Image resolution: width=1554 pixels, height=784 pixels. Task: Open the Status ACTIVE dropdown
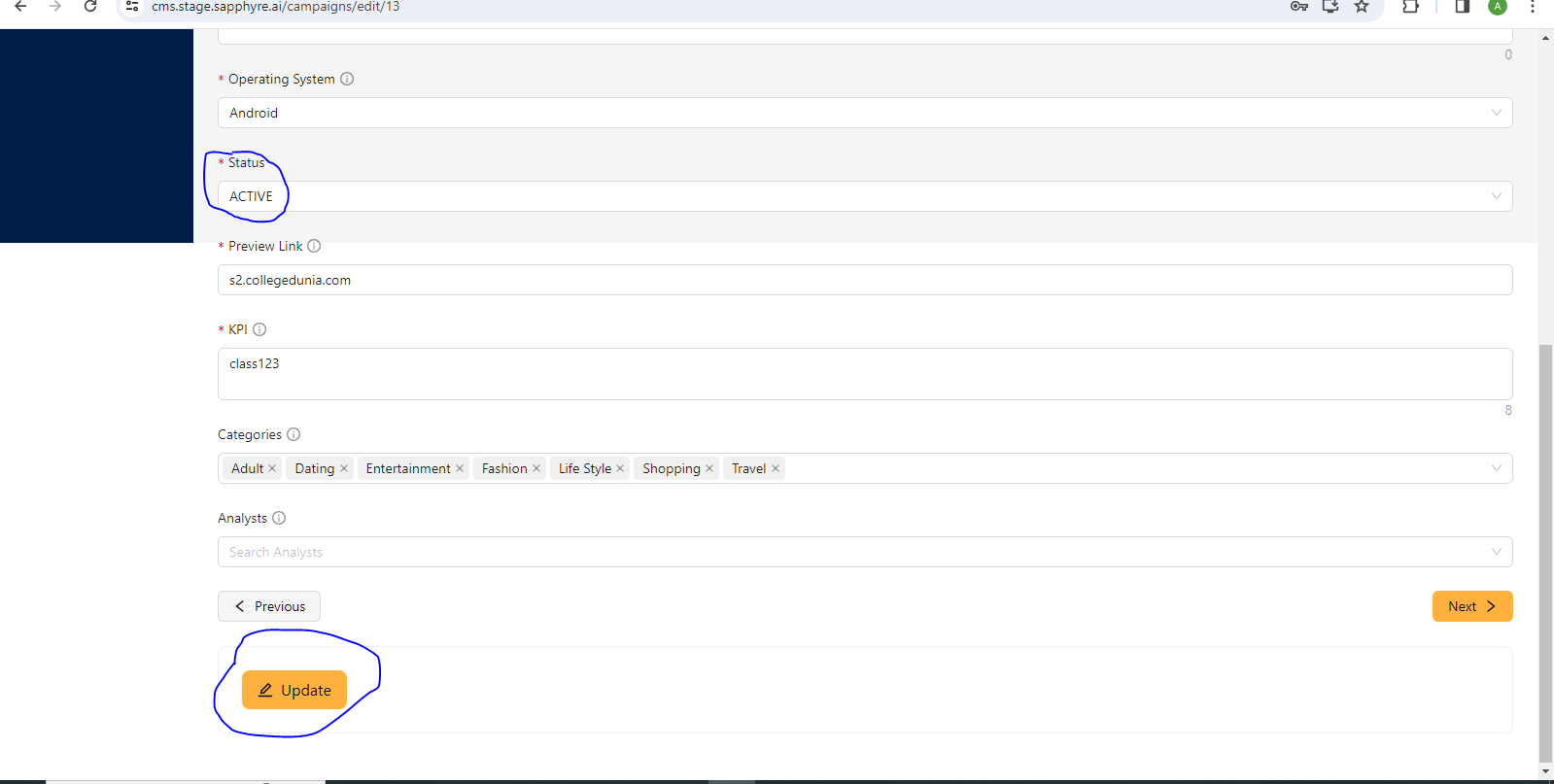[x=865, y=196]
